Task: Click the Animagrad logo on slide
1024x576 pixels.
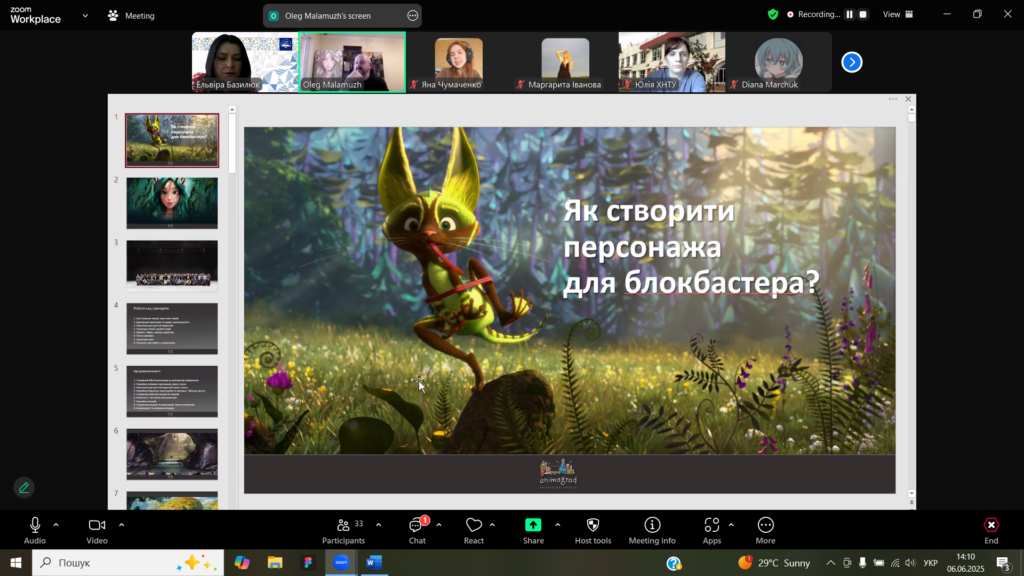Action: click(558, 473)
